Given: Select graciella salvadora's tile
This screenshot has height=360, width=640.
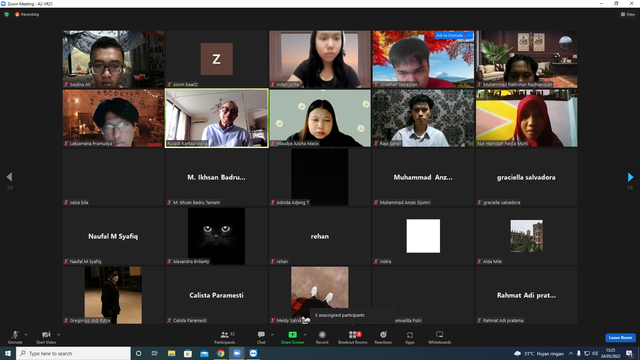Looking at the screenshot, I should point(527,177).
